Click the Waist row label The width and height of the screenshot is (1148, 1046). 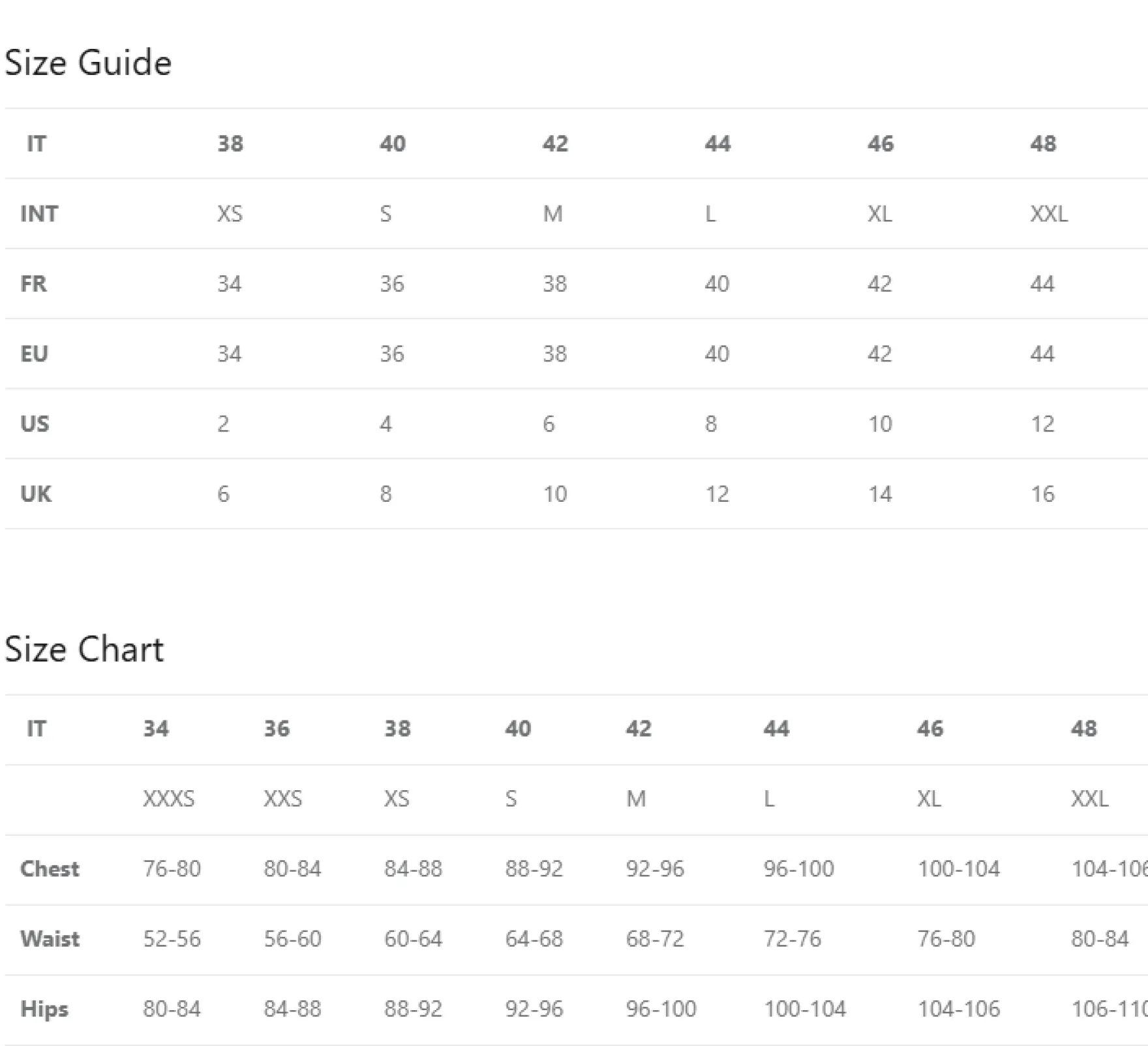pyautogui.click(x=50, y=939)
